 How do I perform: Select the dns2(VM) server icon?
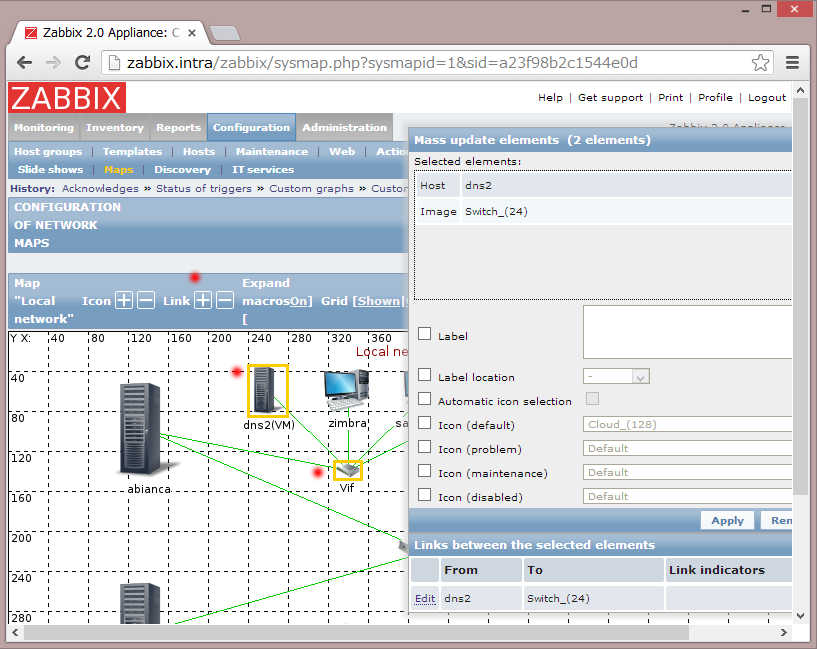tap(268, 390)
